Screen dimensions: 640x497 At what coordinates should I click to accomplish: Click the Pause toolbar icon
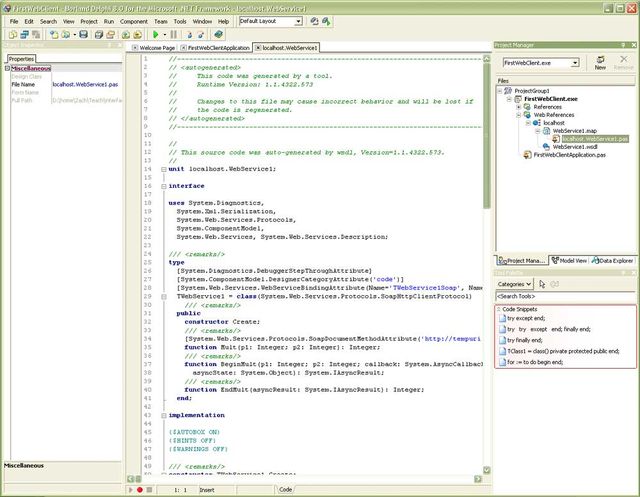pyautogui.click(x=174, y=35)
